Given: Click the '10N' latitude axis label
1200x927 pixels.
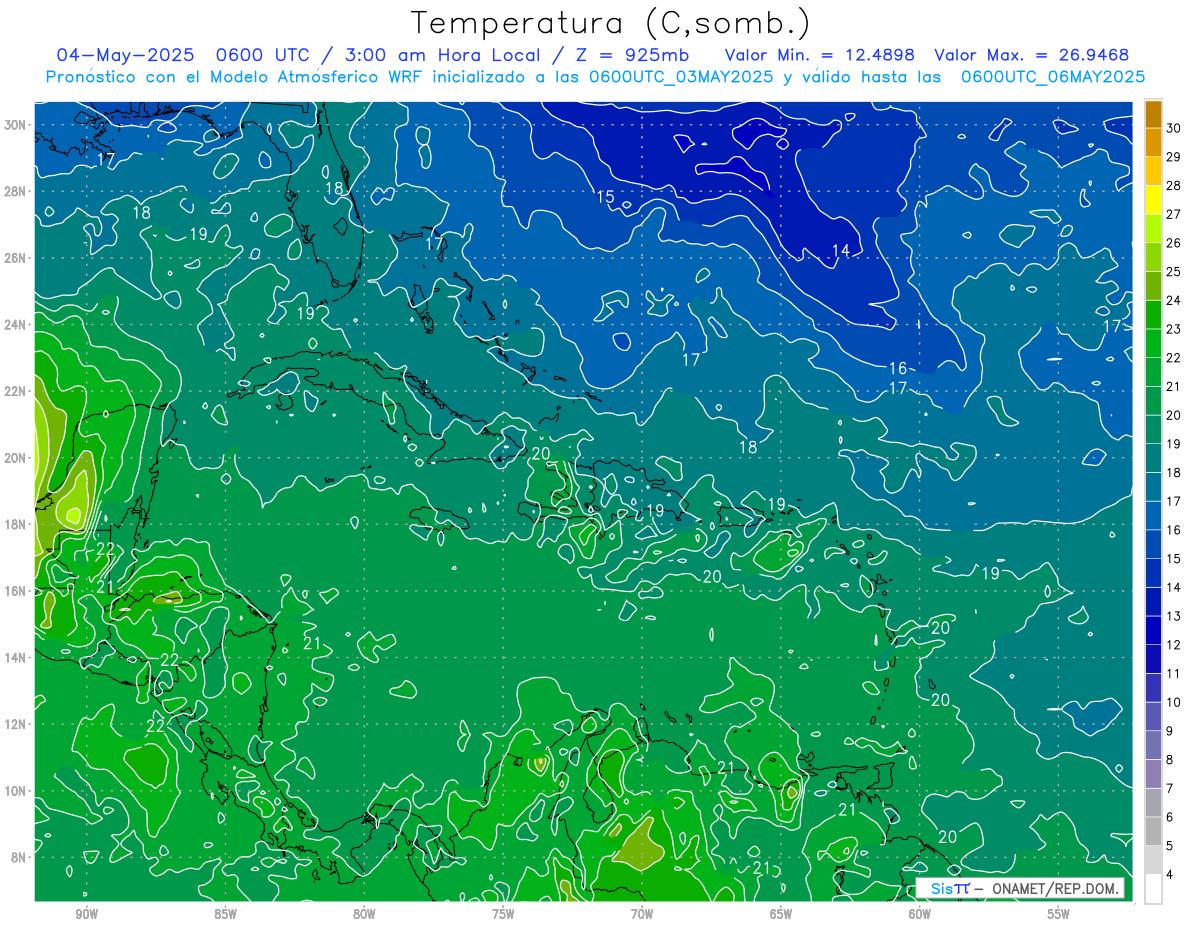Looking at the screenshot, I should click(17, 791).
